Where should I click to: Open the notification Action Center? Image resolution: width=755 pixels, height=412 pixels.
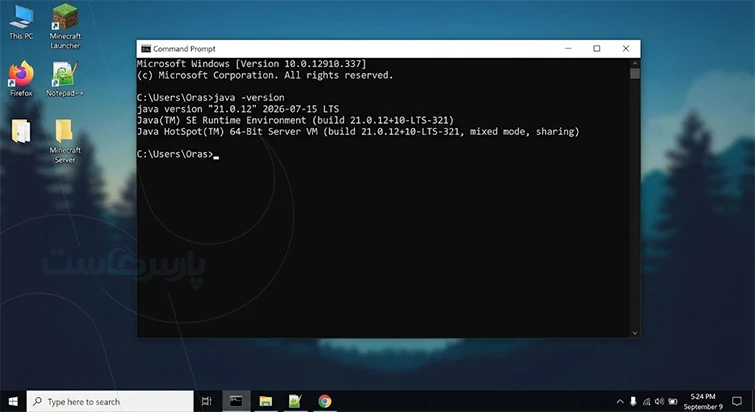(x=737, y=401)
